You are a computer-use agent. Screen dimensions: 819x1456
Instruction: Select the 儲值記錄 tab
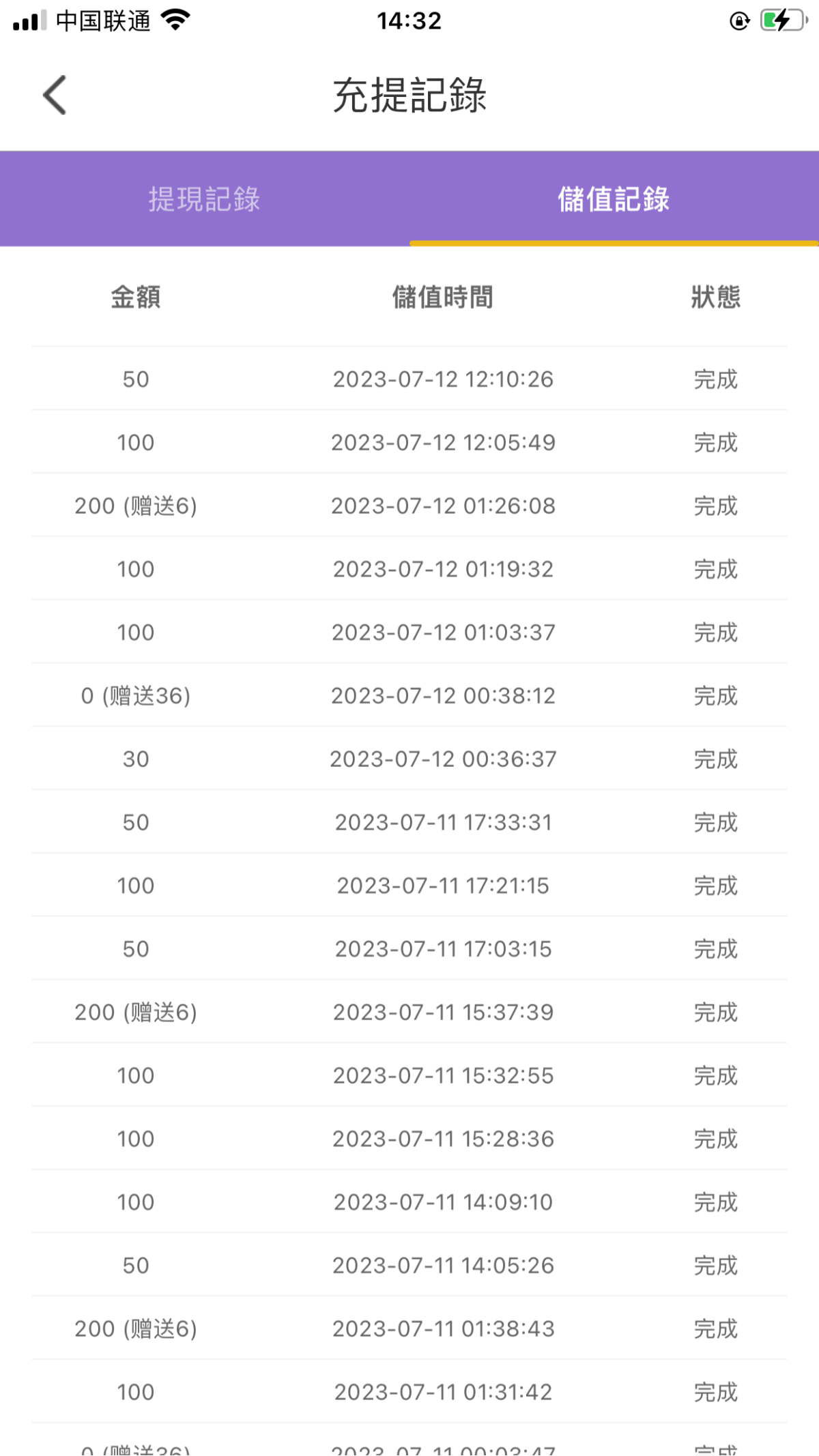614,199
